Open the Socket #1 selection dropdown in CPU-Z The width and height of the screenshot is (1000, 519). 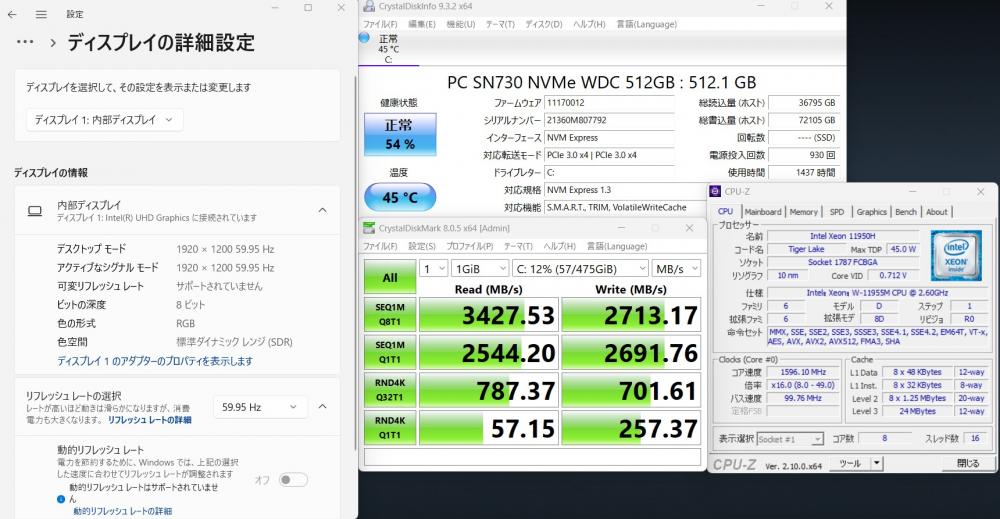coord(790,439)
